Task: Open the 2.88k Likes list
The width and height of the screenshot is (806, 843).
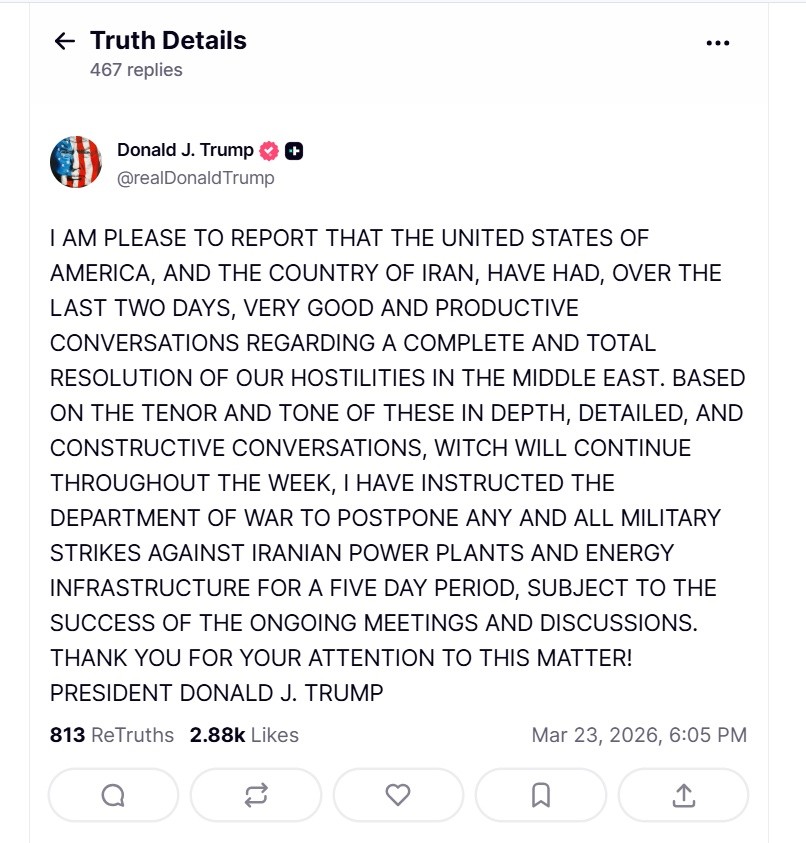Action: 244,734
